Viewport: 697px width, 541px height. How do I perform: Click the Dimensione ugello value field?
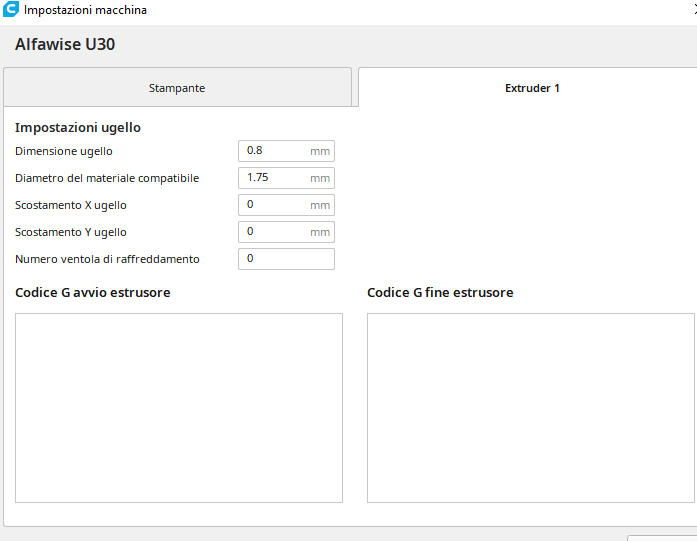pos(275,151)
